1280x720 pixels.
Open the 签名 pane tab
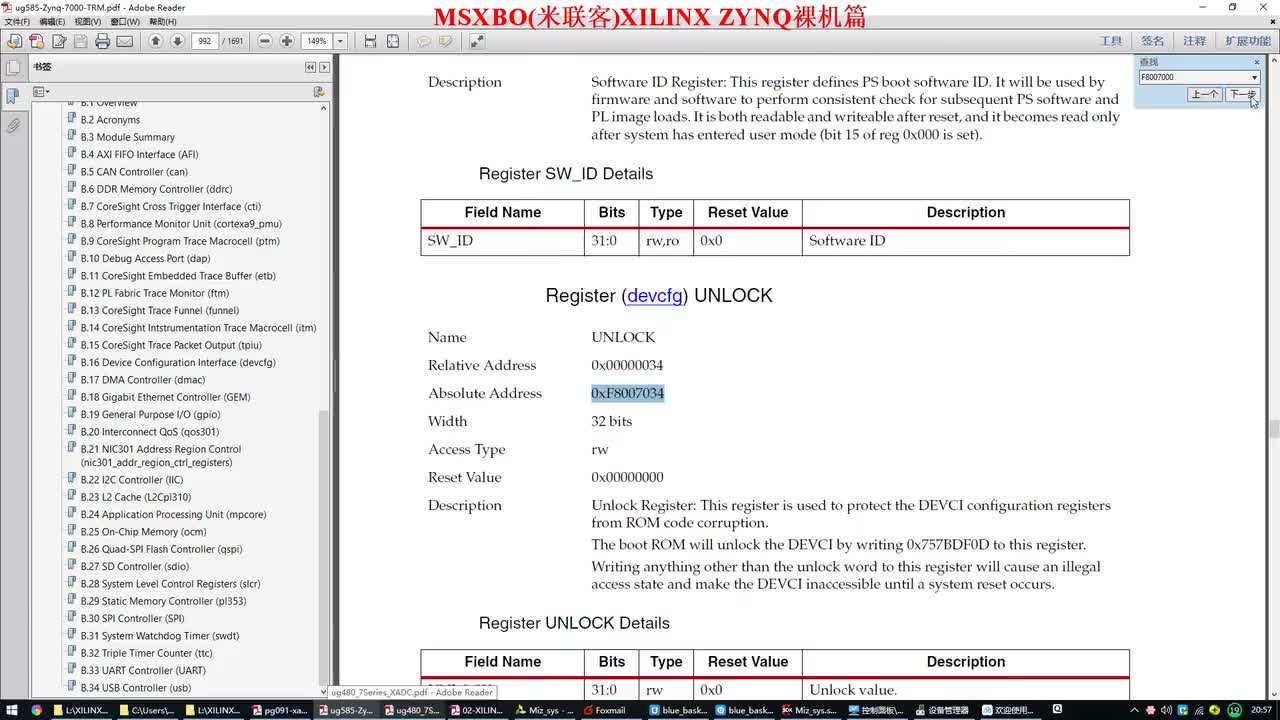click(x=1153, y=41)
